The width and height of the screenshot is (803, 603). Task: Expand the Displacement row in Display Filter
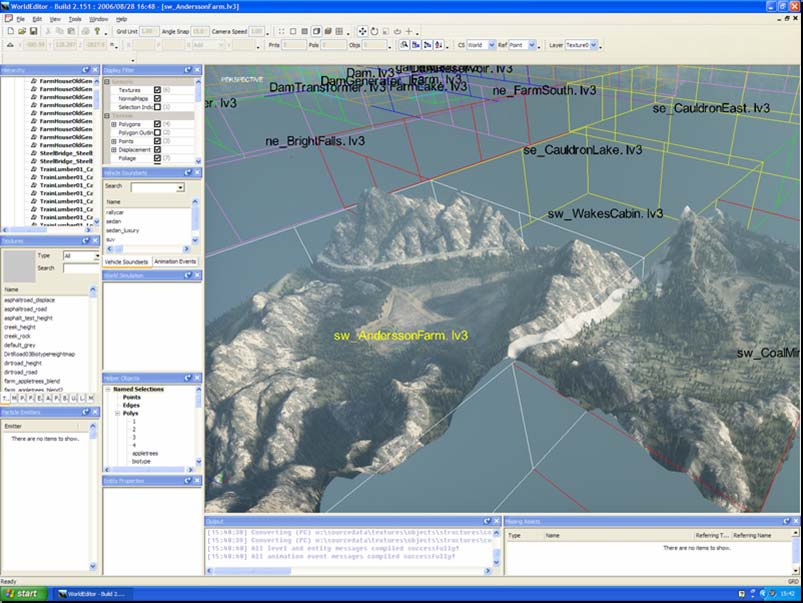(114, 150)
